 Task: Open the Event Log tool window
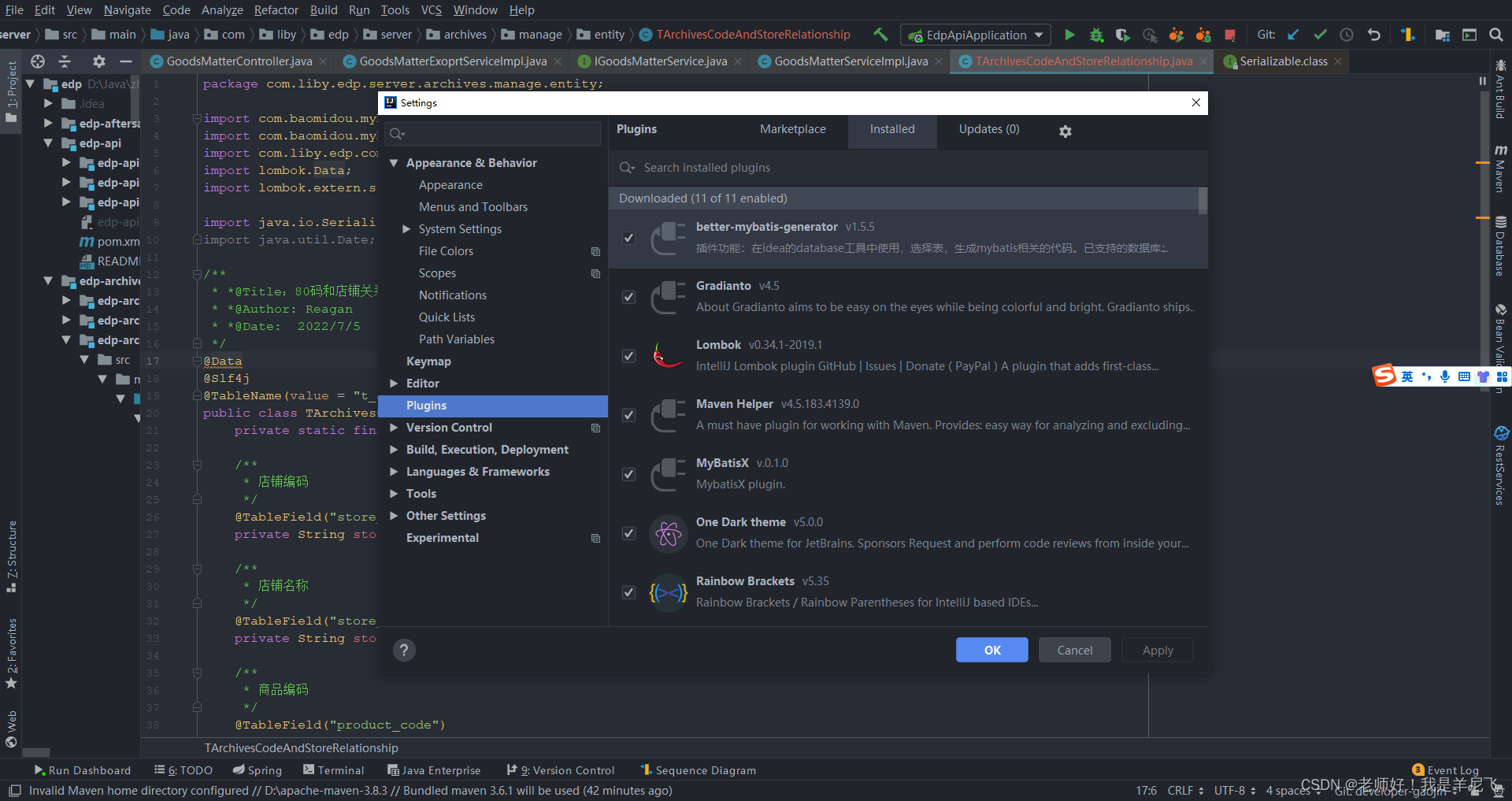click(x=1446, y=770)
